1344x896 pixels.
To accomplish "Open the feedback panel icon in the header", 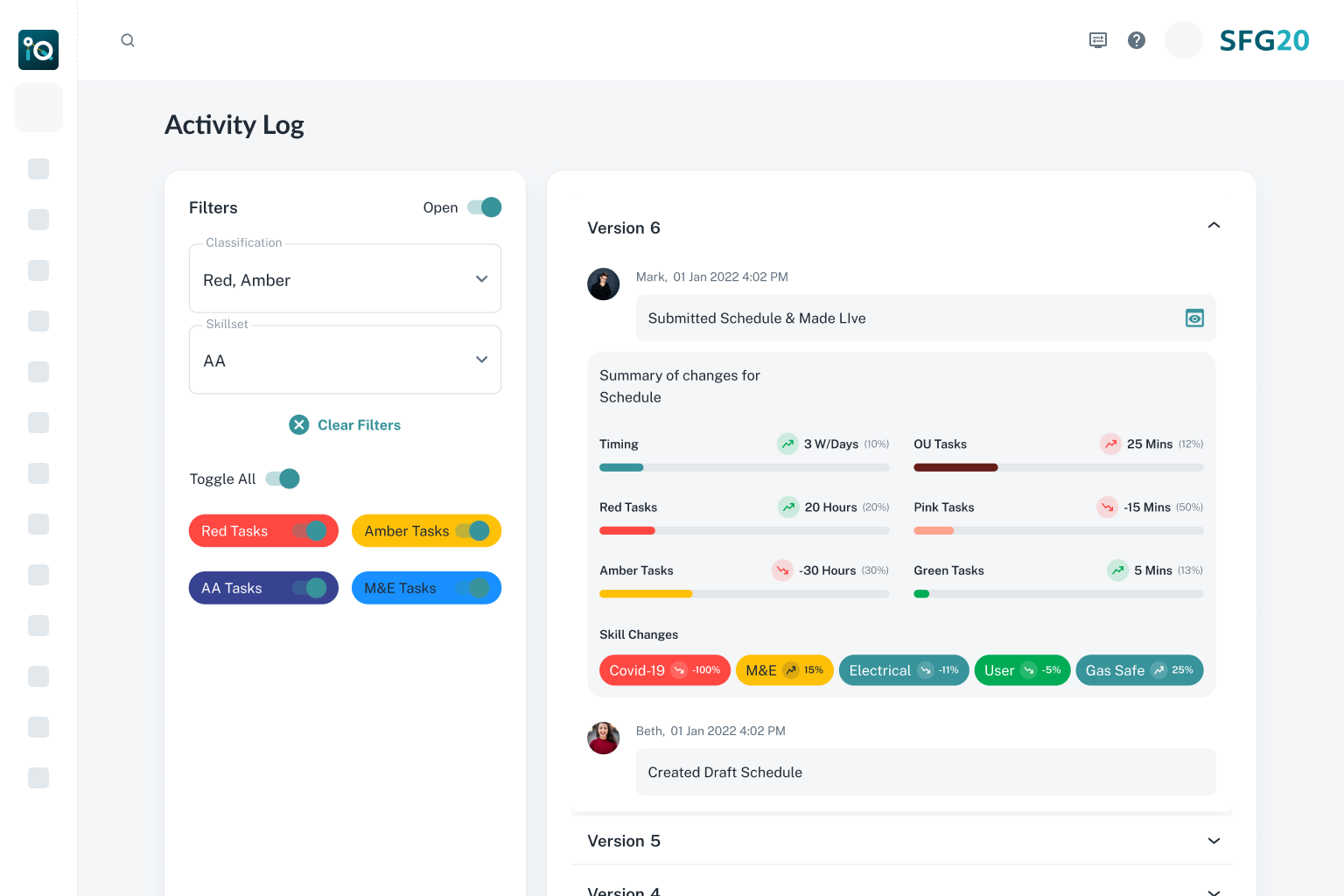I will 1096,40.
